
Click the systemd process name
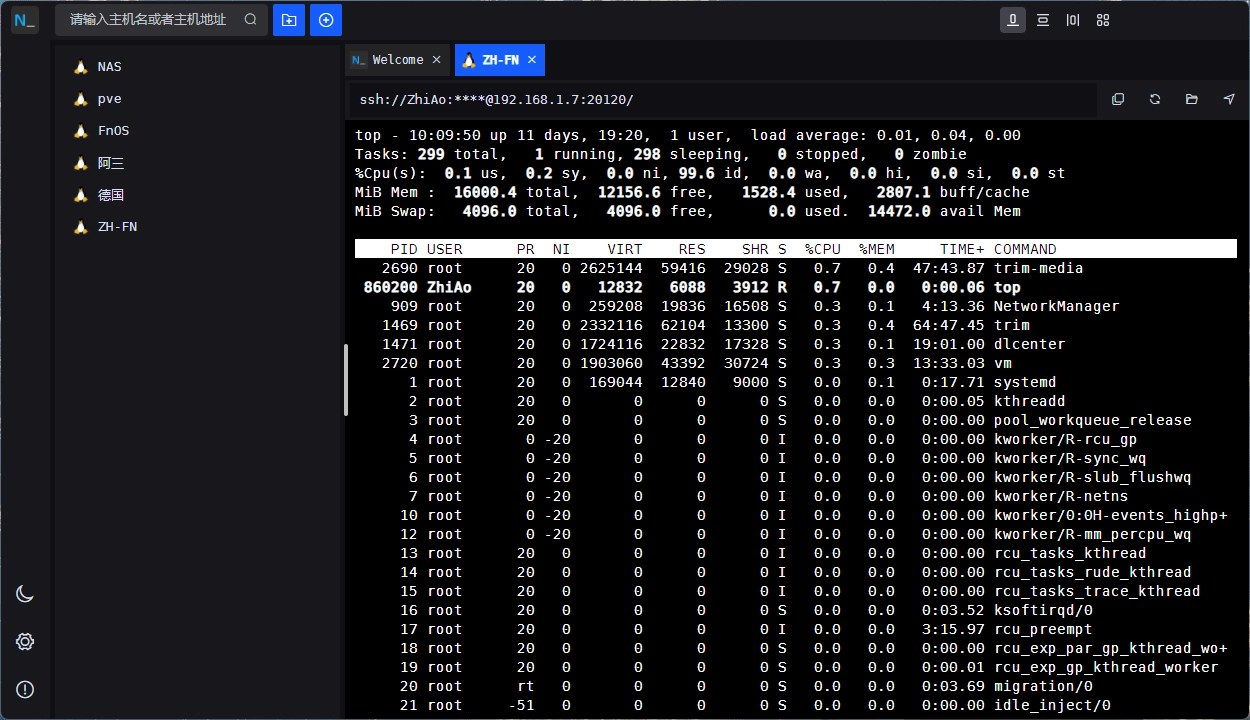click(1025, 382)
